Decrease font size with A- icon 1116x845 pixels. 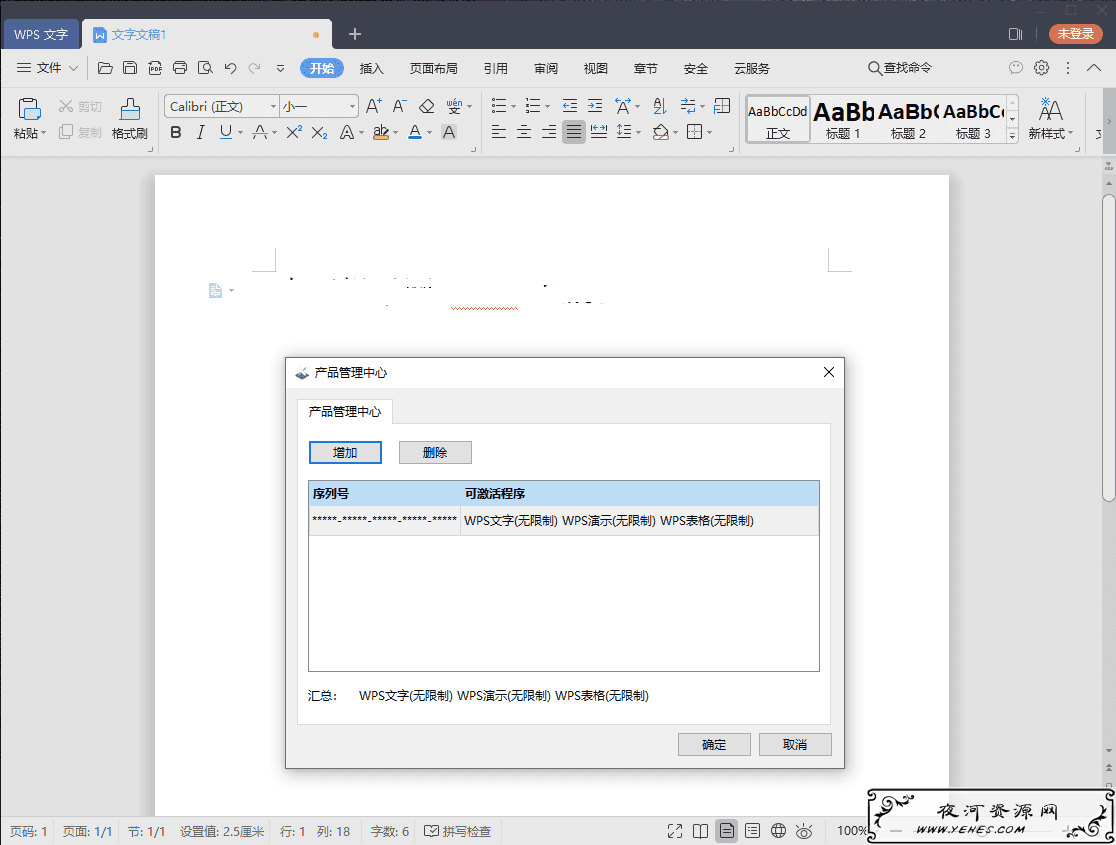pyautogui.click(x=399, y=107)
